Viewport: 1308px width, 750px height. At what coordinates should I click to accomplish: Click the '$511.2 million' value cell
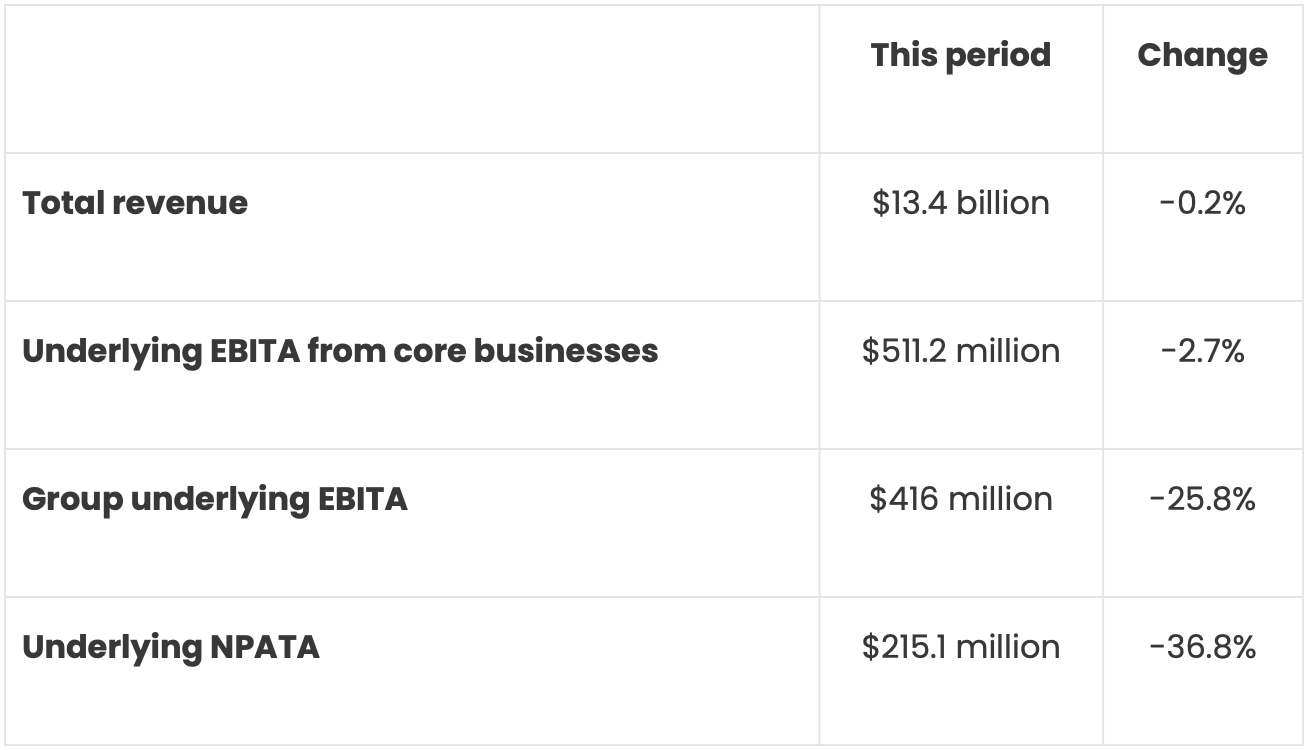960,351
